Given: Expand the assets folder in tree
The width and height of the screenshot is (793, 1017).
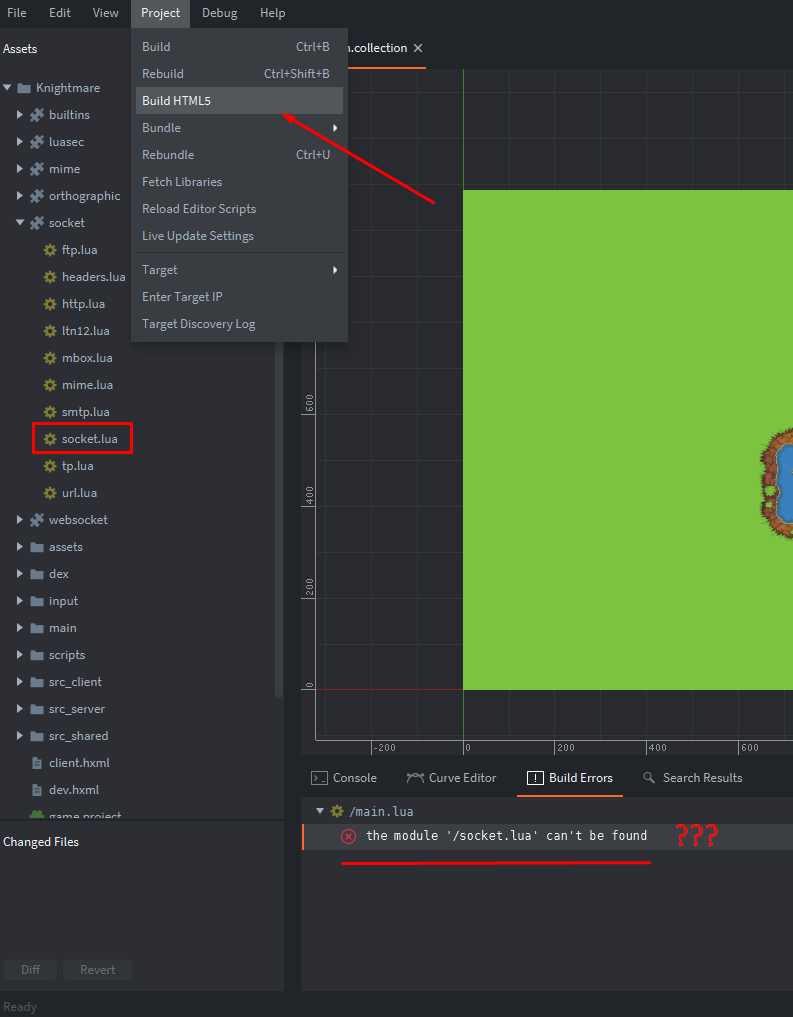Looking at the screenshot, I should pyautogui.click(x=19, y=547).
